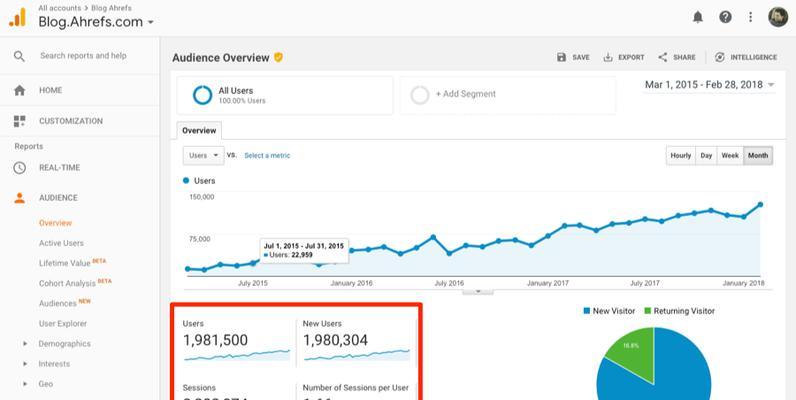The width and height of the screenshot is (796, 400).
Task: Open the Overview report in the sidebar
Action: coord(55,223)
